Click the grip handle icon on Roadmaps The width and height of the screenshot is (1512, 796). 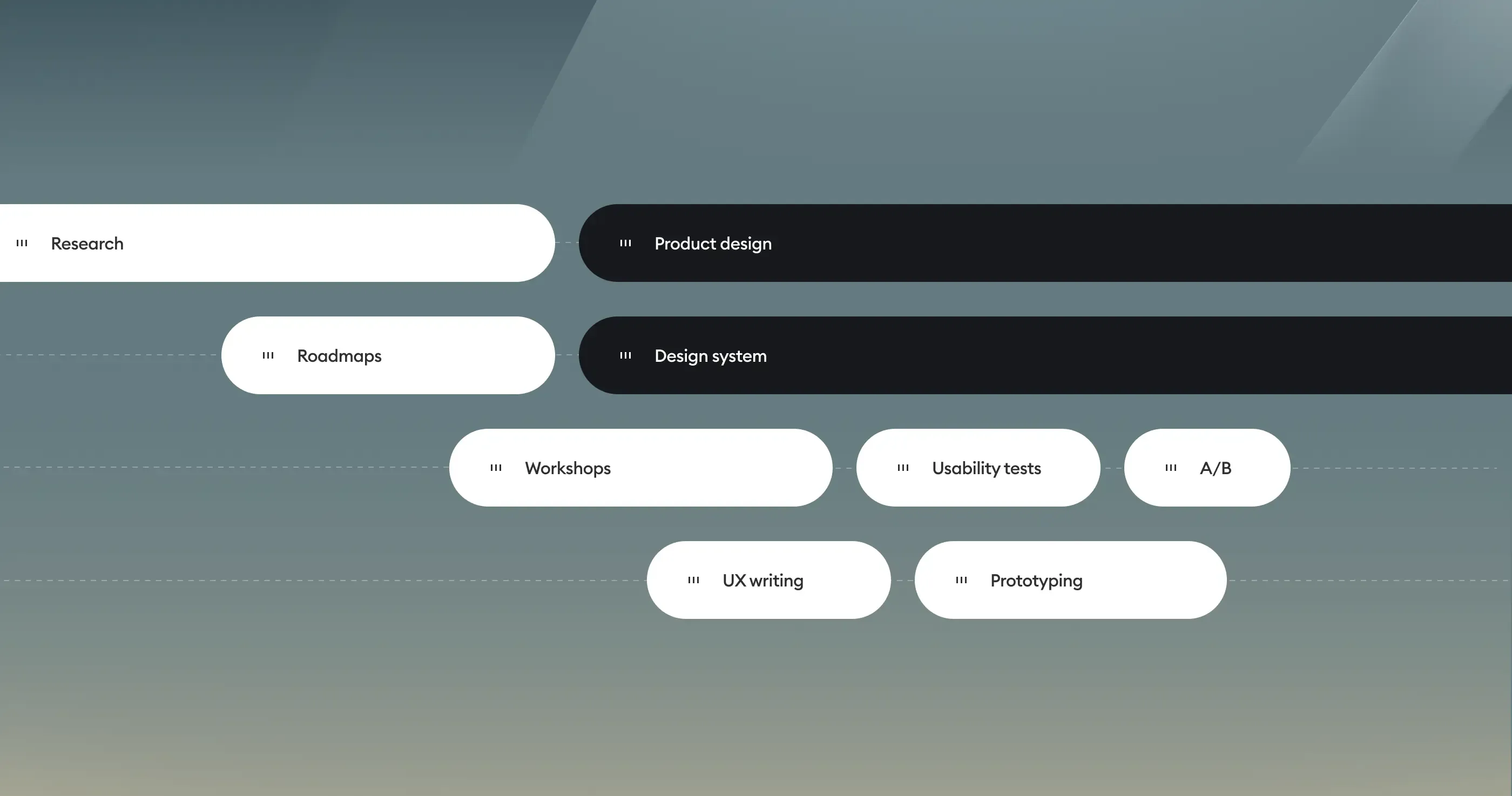click(268, 355)
